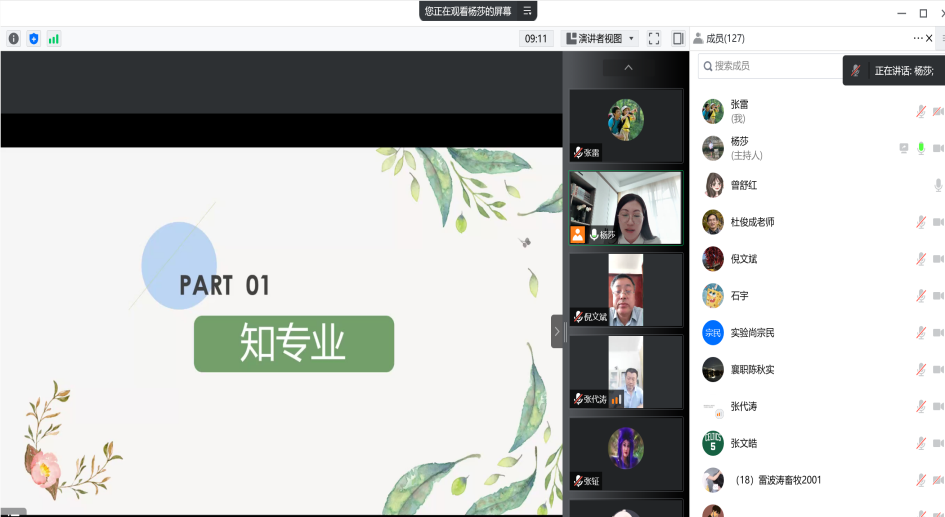Open the screen-sharing banner menu icon
The width and height of the screenshot is (945, 517).
coord(526,11)
